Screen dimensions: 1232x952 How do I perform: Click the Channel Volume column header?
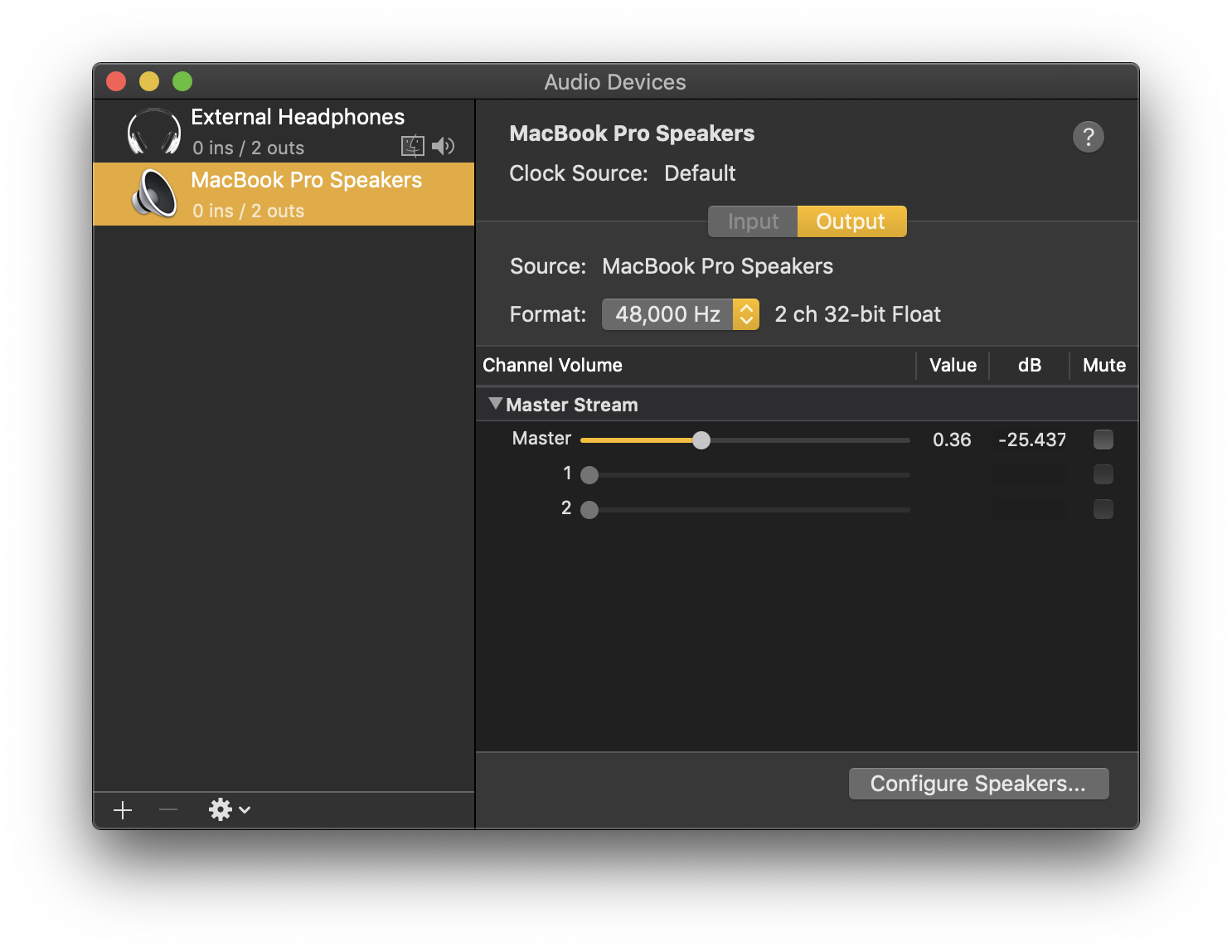[552, 366]
